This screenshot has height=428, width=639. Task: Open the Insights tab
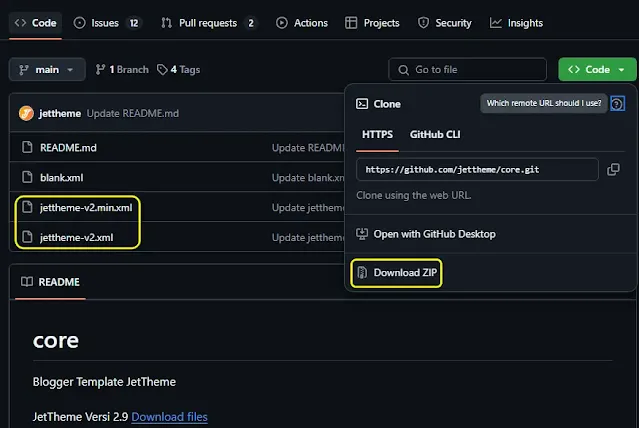[x=516, y=23]
